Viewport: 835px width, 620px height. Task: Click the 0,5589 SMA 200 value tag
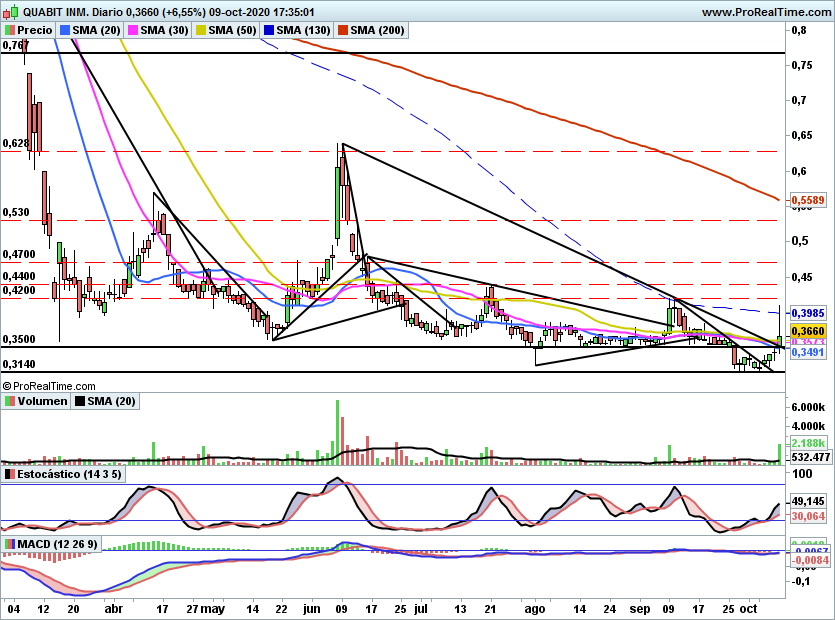pyautogui.click(x=808, y=200)
